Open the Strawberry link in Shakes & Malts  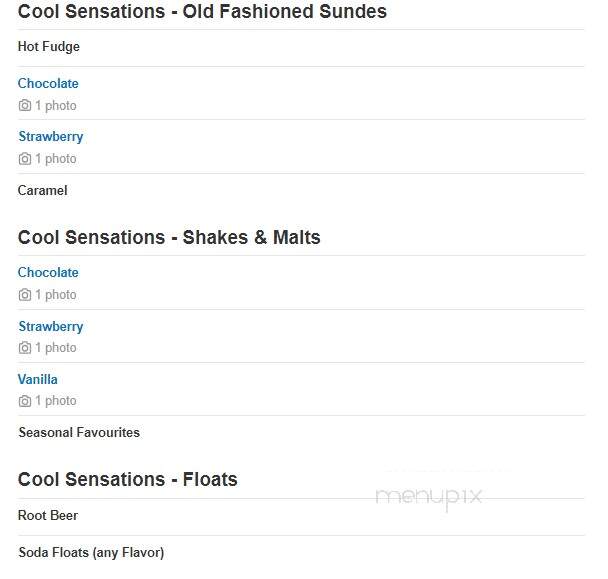pos(51,327)
